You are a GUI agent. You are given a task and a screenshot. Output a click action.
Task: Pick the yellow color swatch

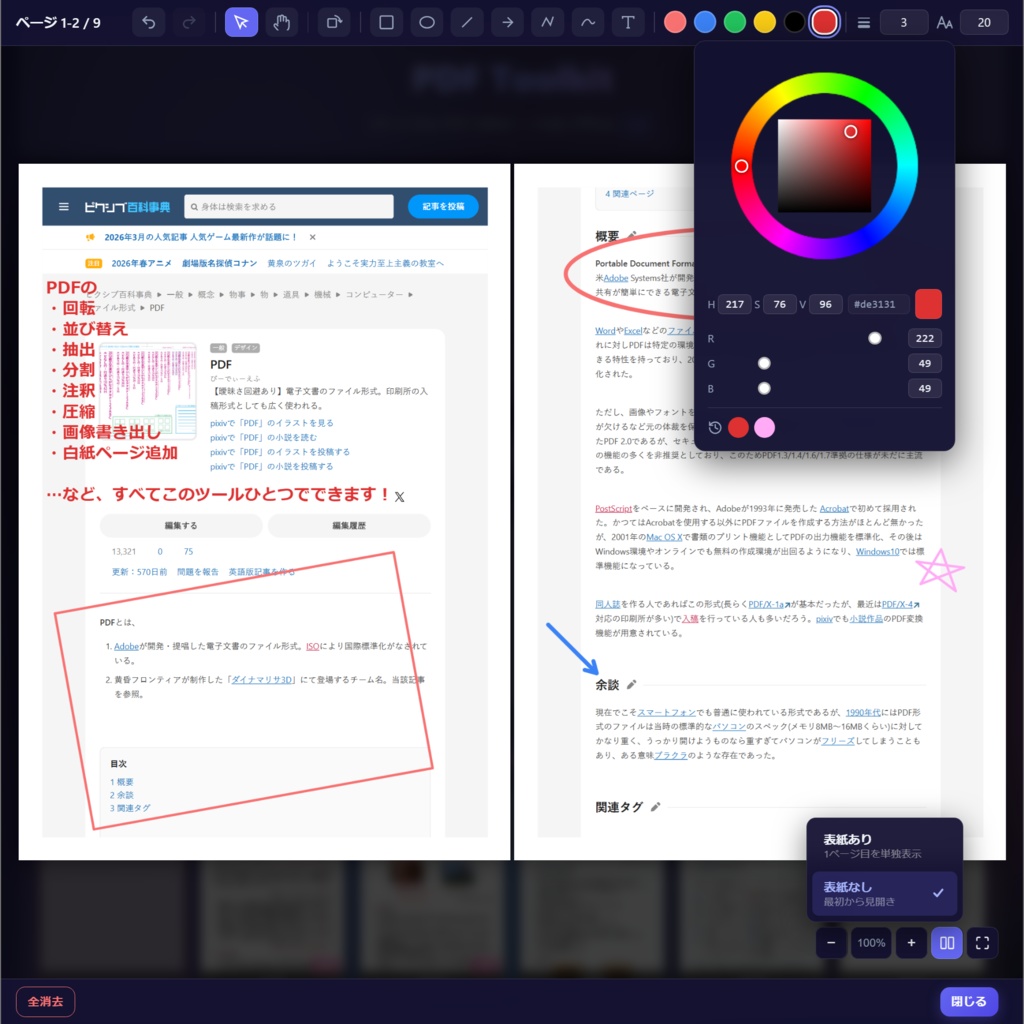pos(763,21)
